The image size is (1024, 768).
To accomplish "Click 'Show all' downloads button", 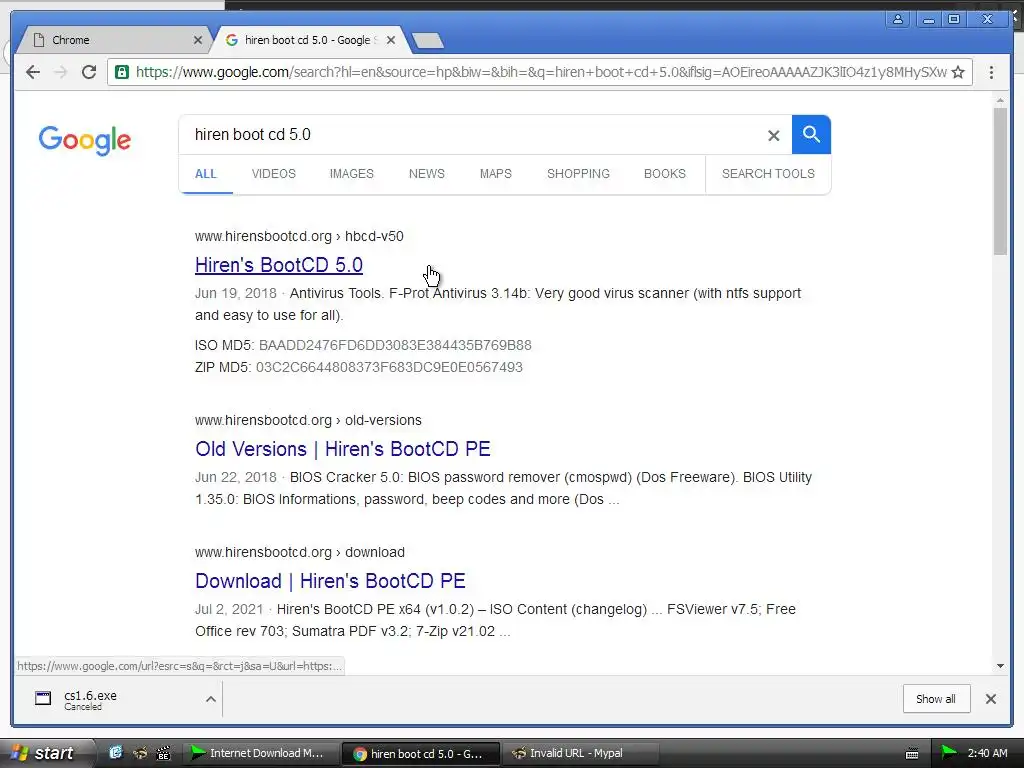I will (936, 699).
